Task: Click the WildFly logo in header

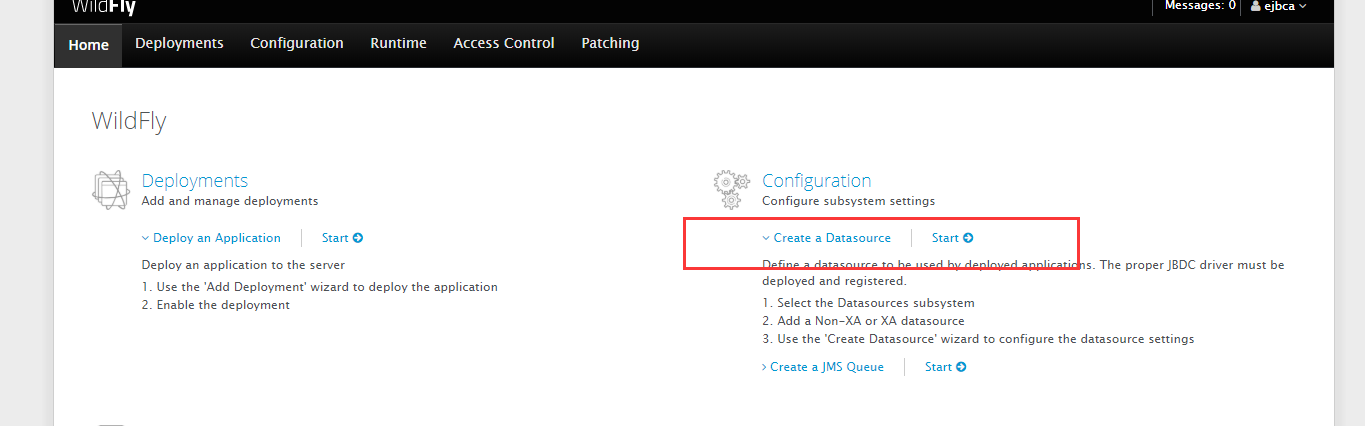Action: click(104, 8)
